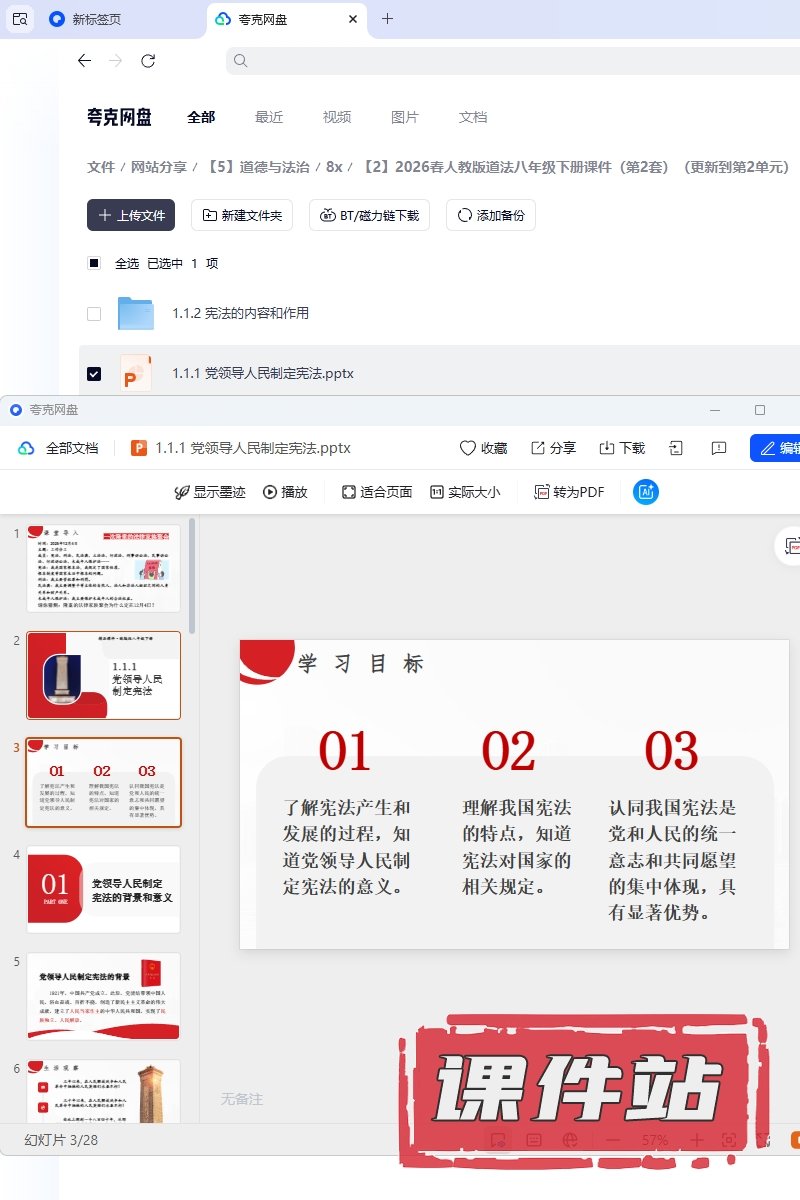The width and height of the screenshot is (800, 1200).
Task: Click the AI assistant icon in toolbar
Action: tap(646, 492)
